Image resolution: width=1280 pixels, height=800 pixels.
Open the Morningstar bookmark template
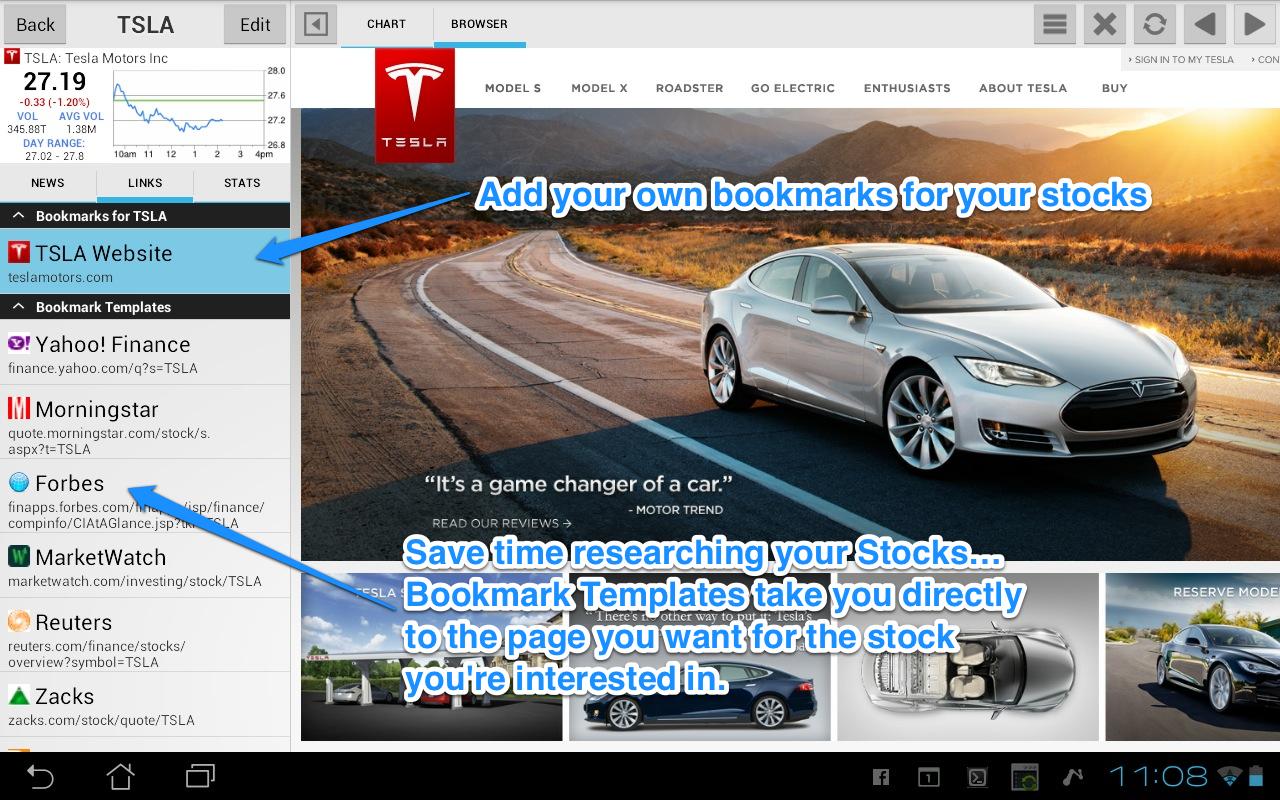[145, 423]
